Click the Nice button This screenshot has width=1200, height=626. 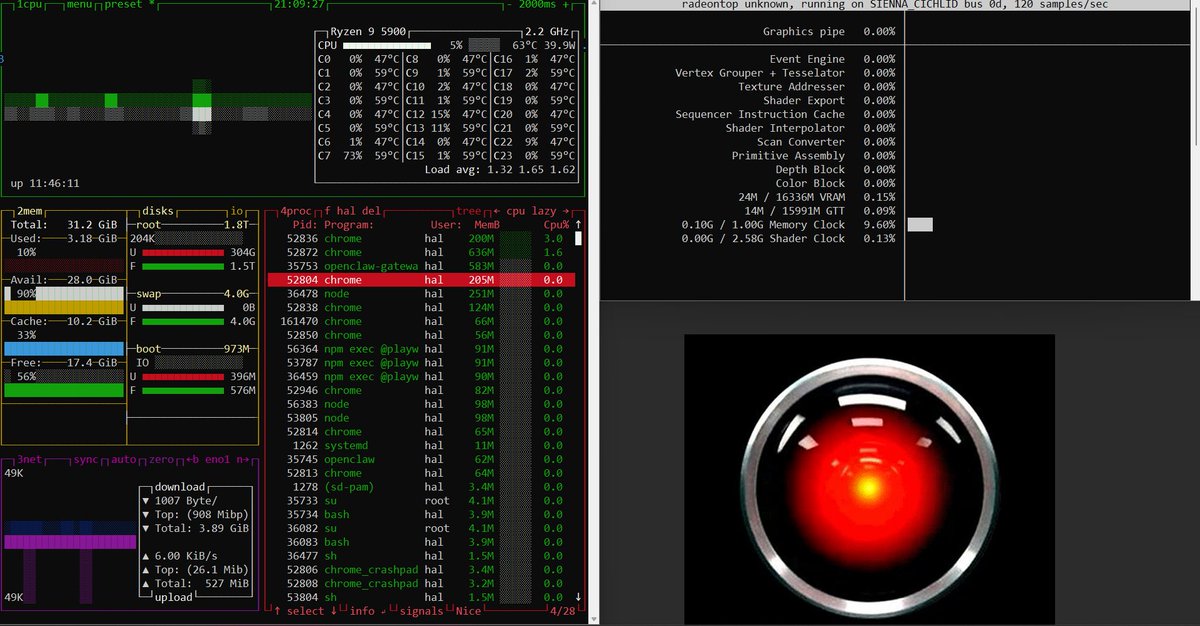click(x=469, y=611)
